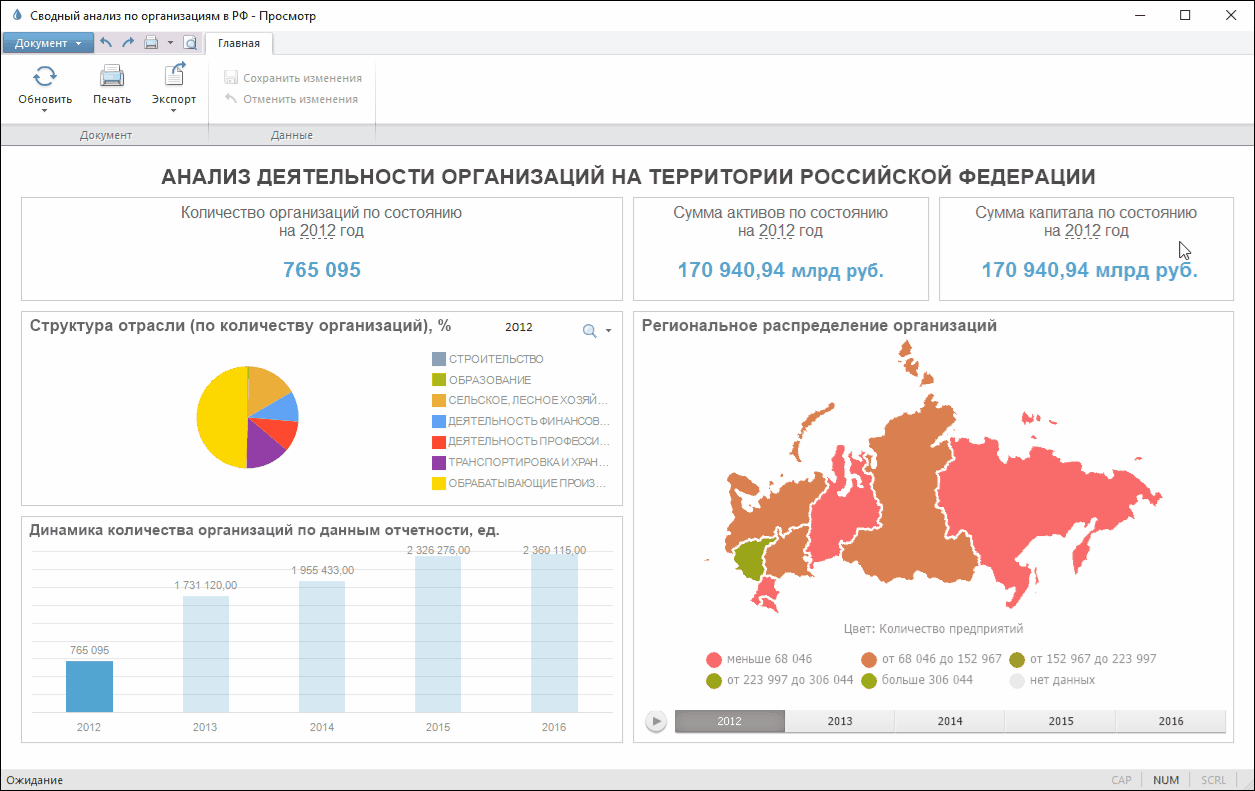Click the underlined 2012 in Сумма капитала card
Image resolution: width=1255 pixels, height=791 pixels.
coord(1083,231)
